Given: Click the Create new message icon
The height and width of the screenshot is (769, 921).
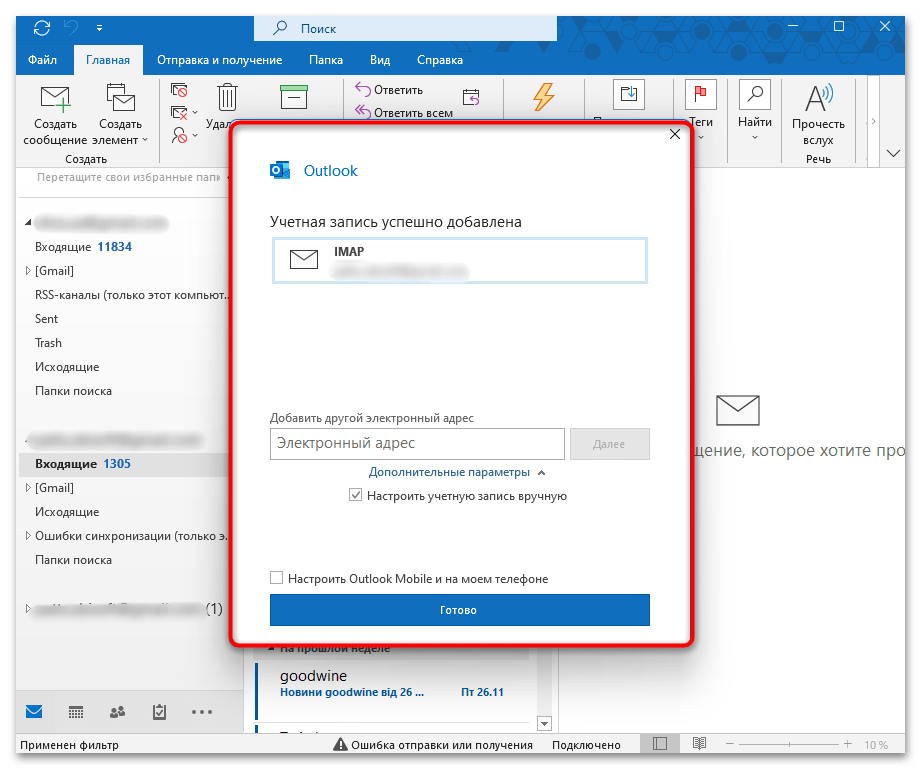Looking at the screenshot, I should [55, 100].
